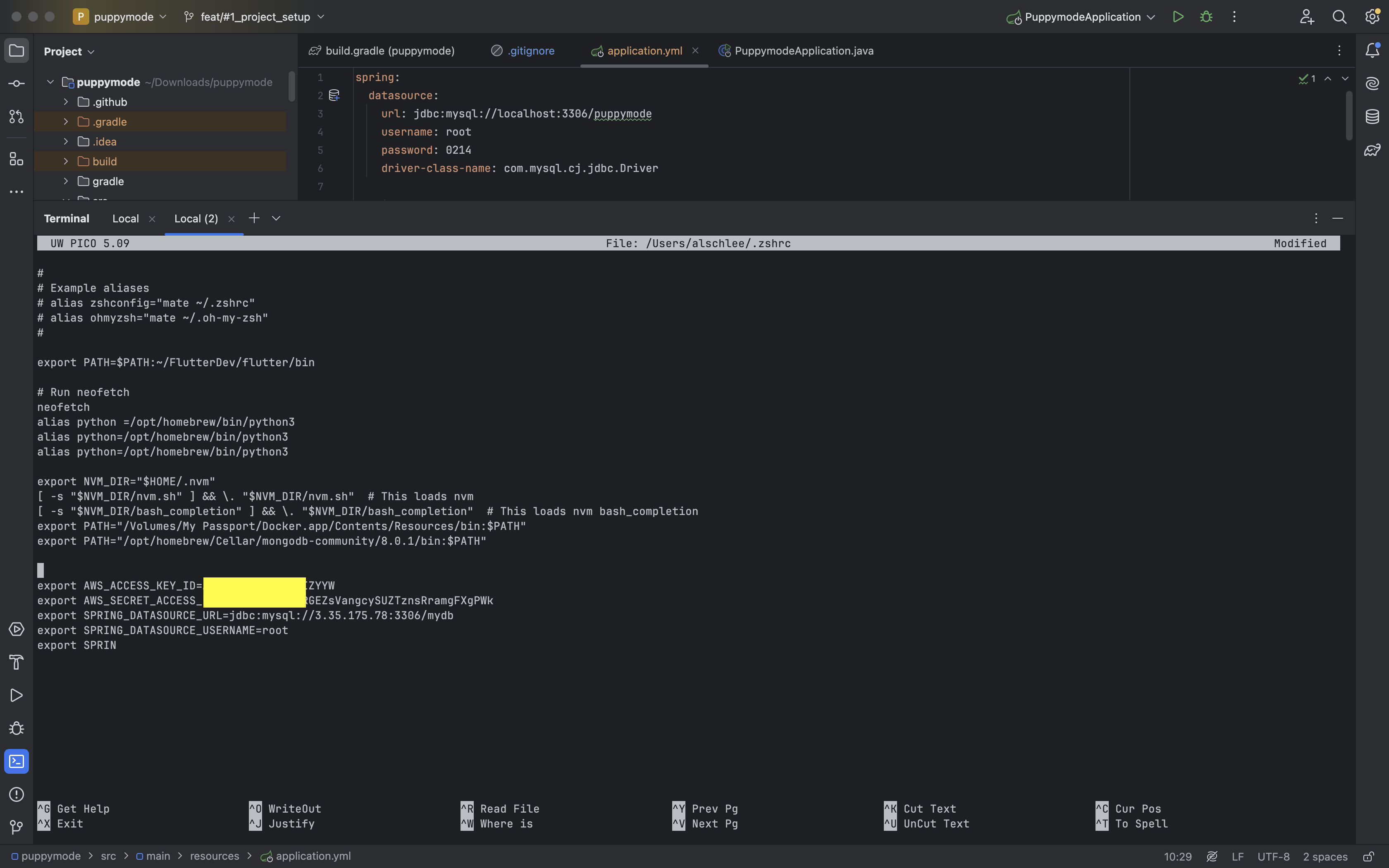Toggle the Terminal tool window button
The image size is (1389, 868).
point(16,762)
